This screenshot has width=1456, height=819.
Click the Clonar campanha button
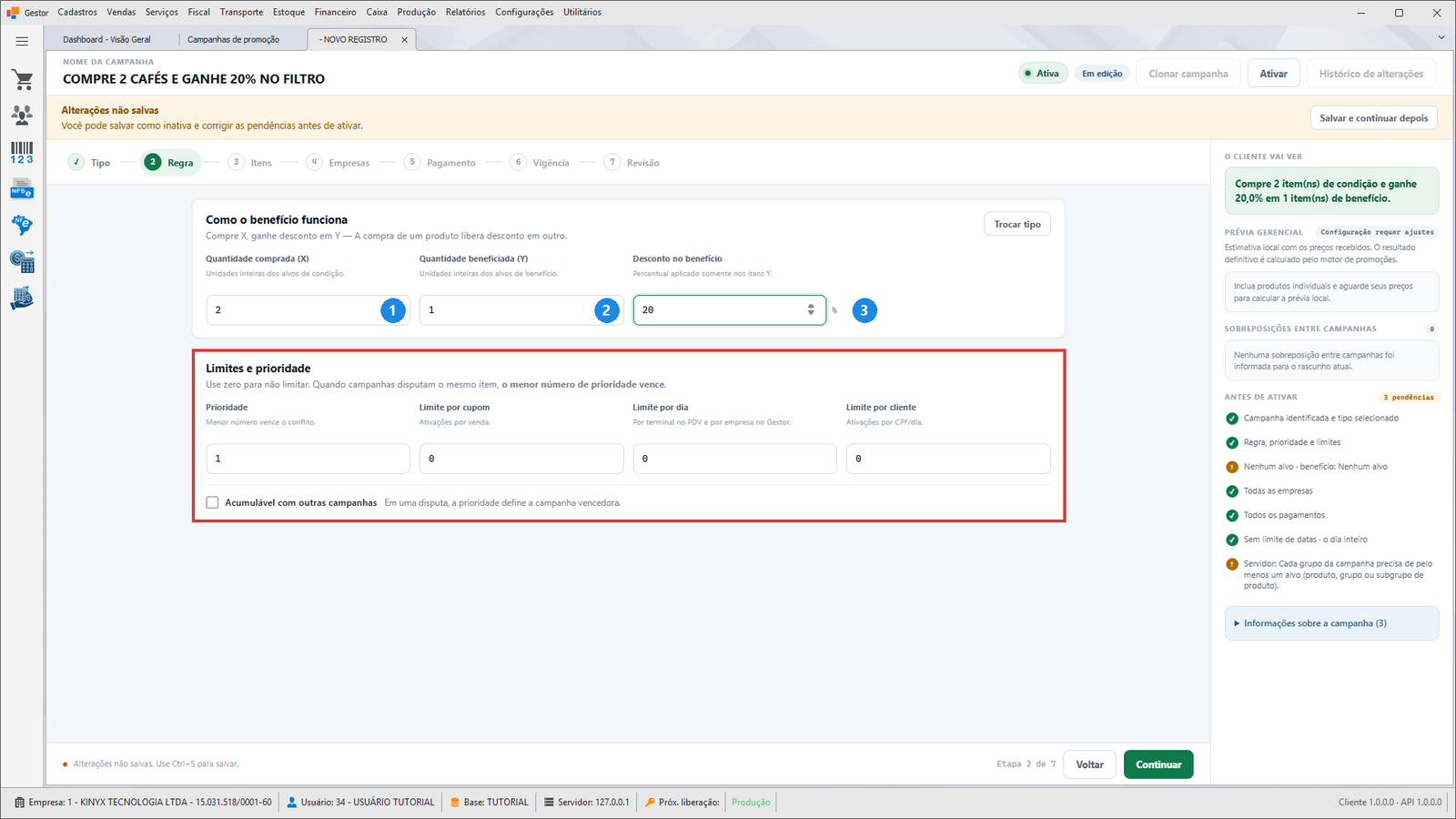(x=1188, y=74)
